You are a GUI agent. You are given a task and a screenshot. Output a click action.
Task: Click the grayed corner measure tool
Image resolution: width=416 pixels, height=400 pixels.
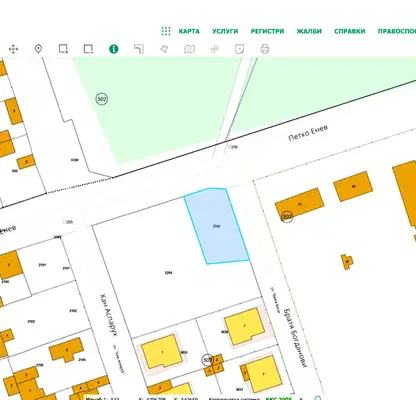tap(139, 49)
